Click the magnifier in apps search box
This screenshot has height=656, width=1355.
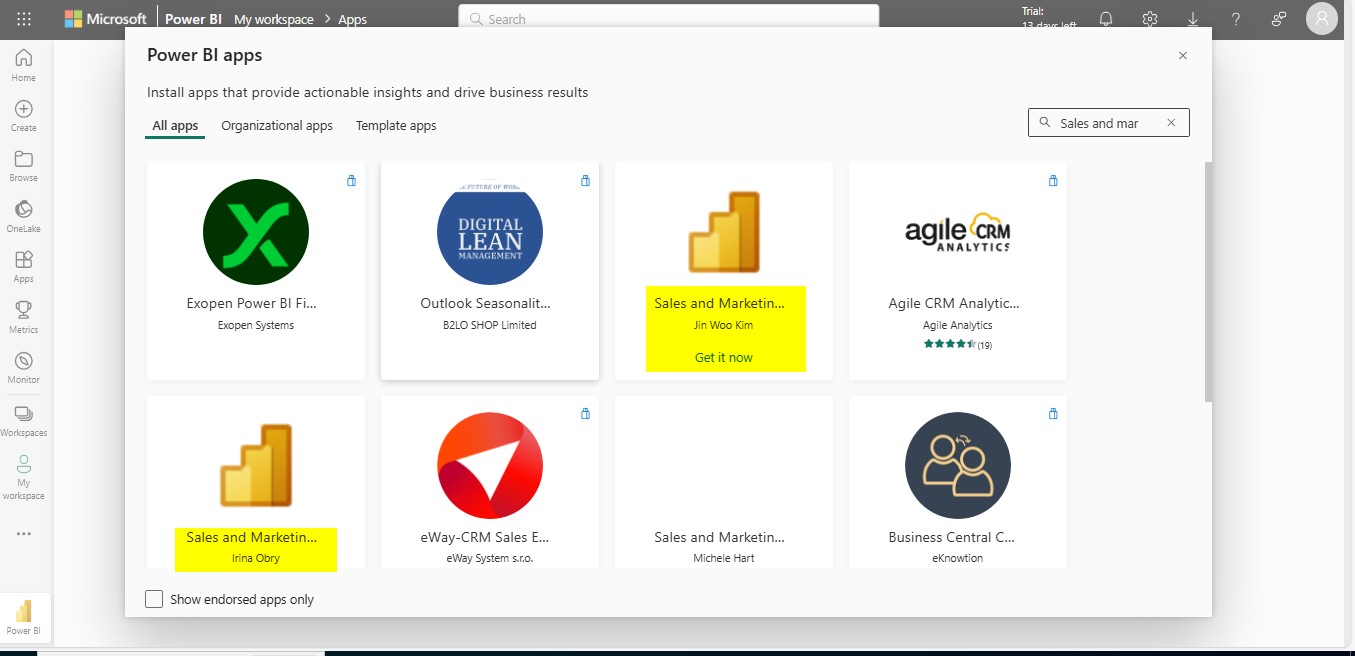pos(1046,123)
